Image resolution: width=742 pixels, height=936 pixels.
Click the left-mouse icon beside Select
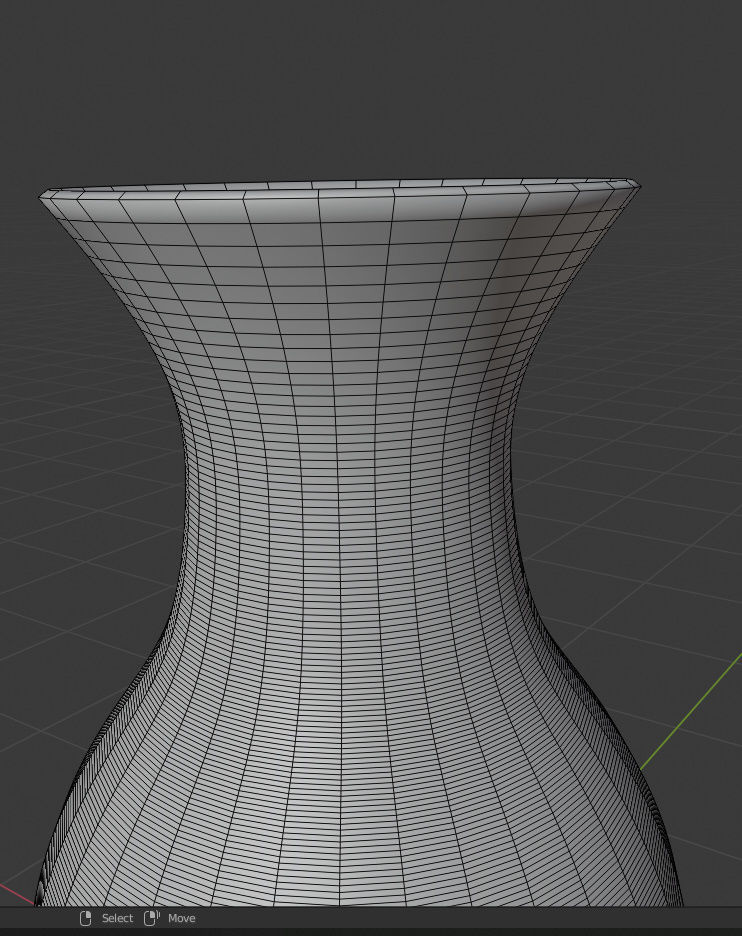coord(85,918)
